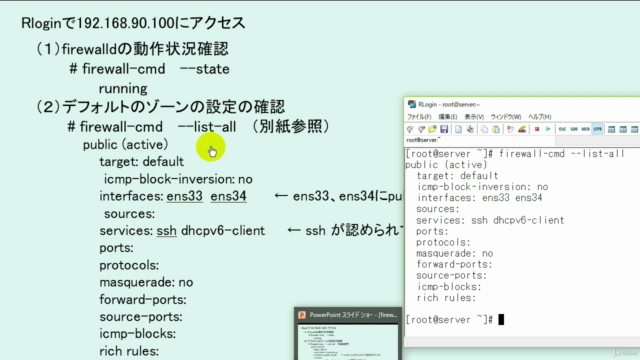Screen dimensions: 640x360
Task: Open the 表示(V) menu
Action: pos(474,117)
